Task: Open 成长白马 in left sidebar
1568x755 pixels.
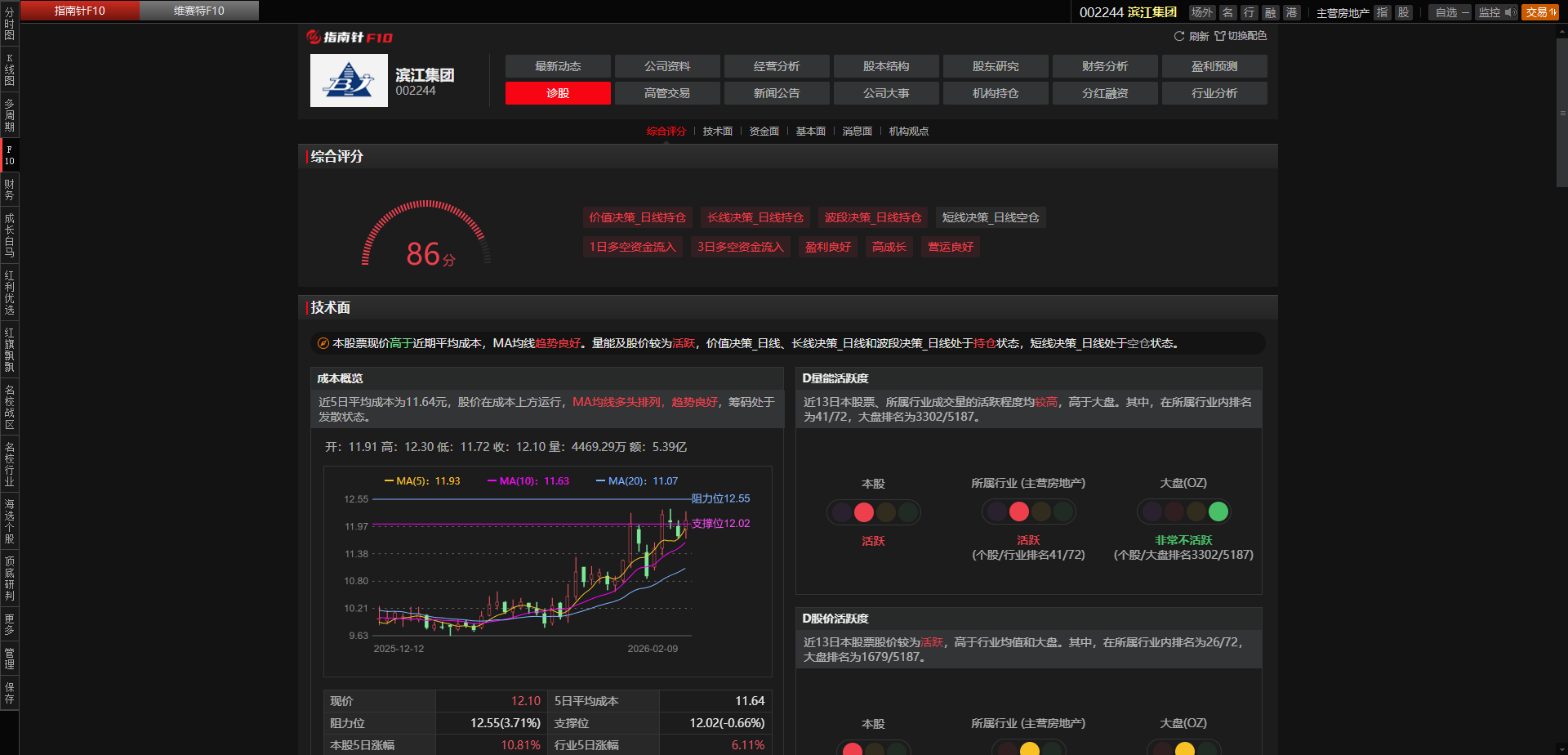Action: tap(10, 235)
